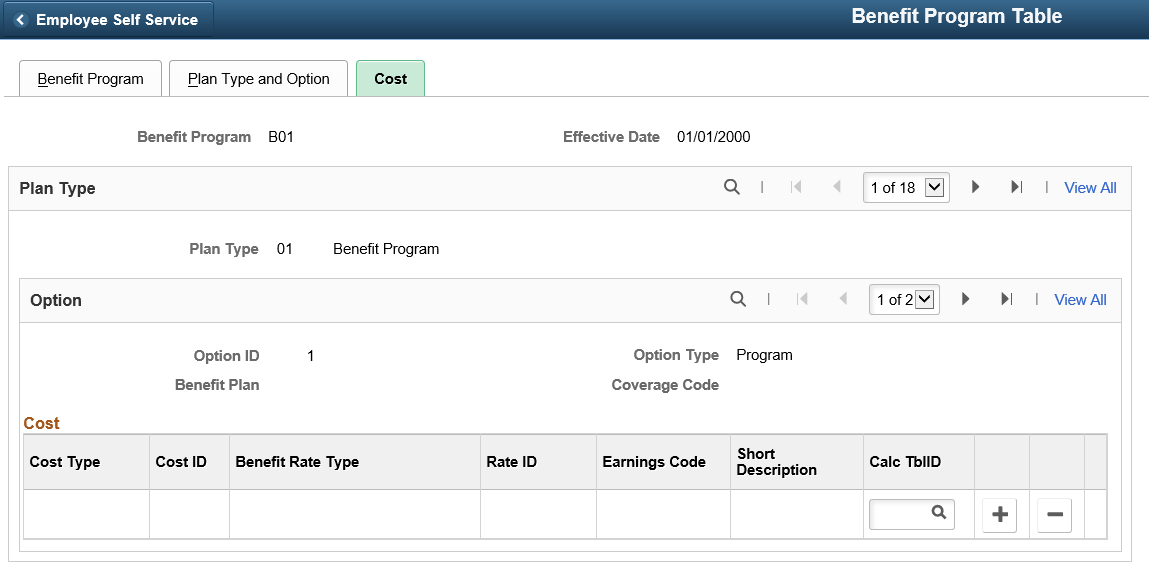The image size is (1149, 572).
Task: Click the Option Type value Program
Action: coord(764,355)
